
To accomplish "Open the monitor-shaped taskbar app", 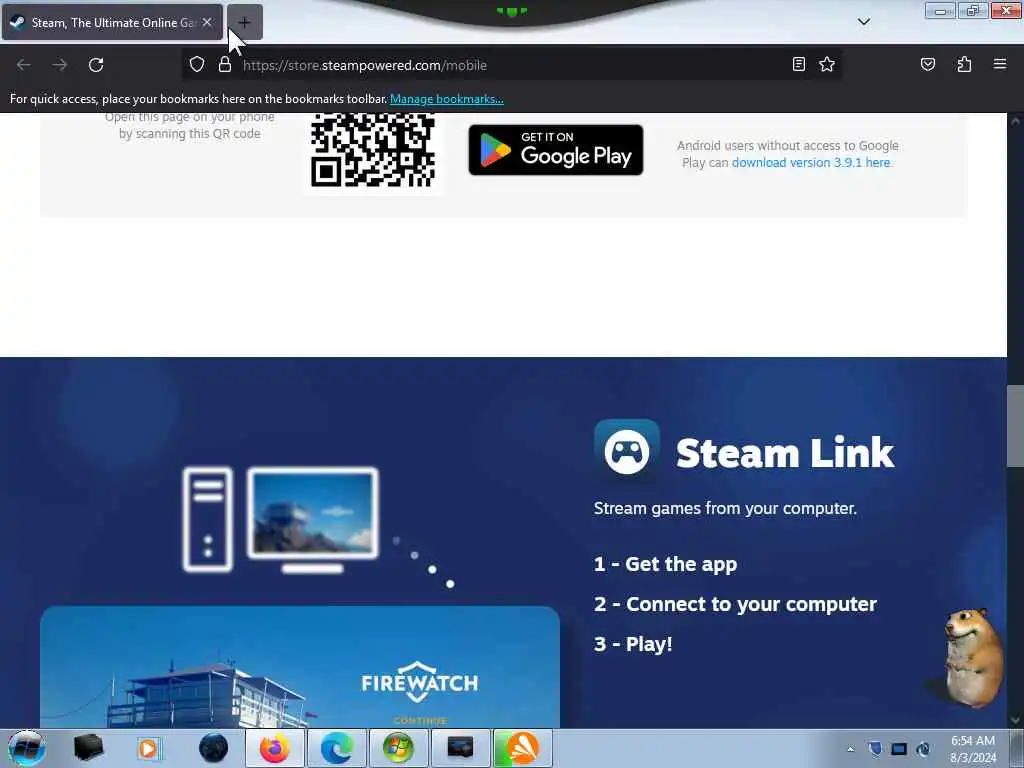I will tap(460, 748).
